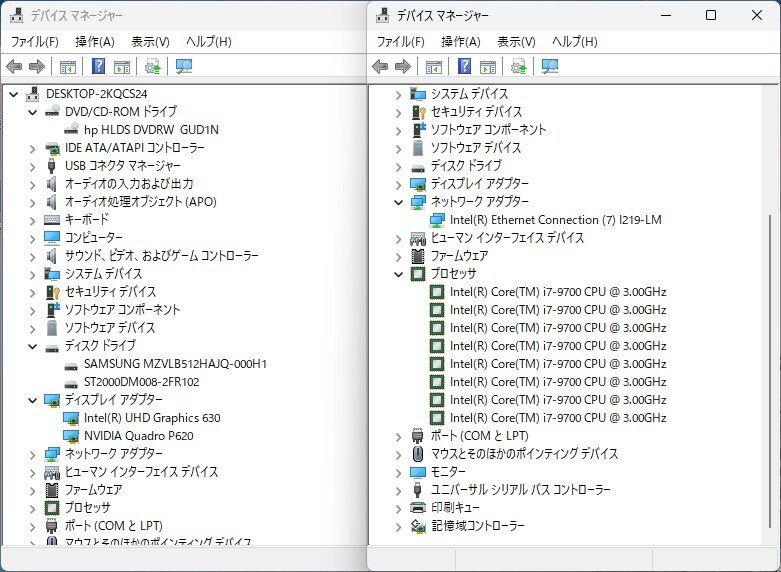Image resolution: width=781 pixels, height=572 pixels.
Task: Open ヘルプ(H) menu in left window
Action: (209, 42)
